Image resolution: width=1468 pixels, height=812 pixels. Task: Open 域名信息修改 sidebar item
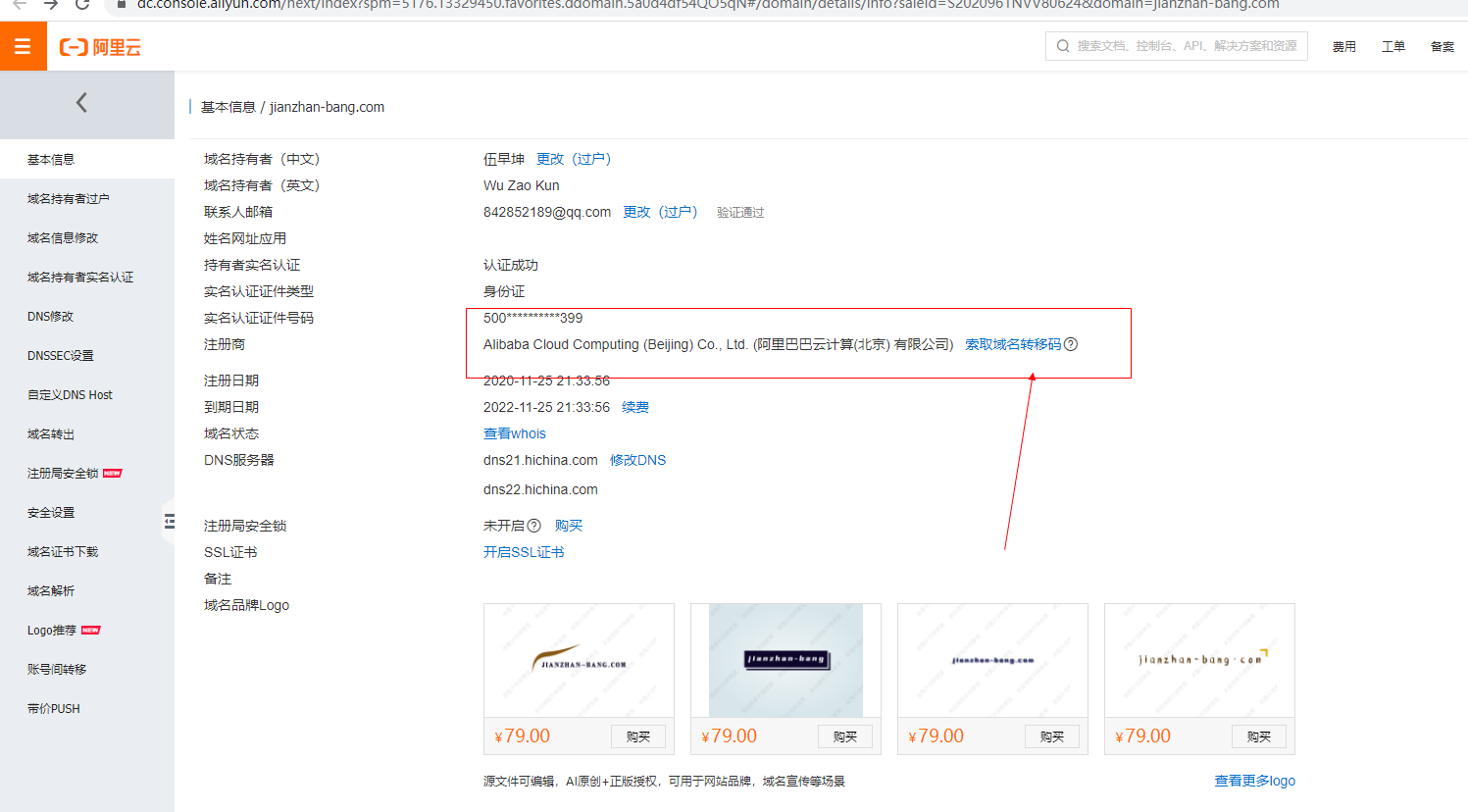(x=87, y=237)
